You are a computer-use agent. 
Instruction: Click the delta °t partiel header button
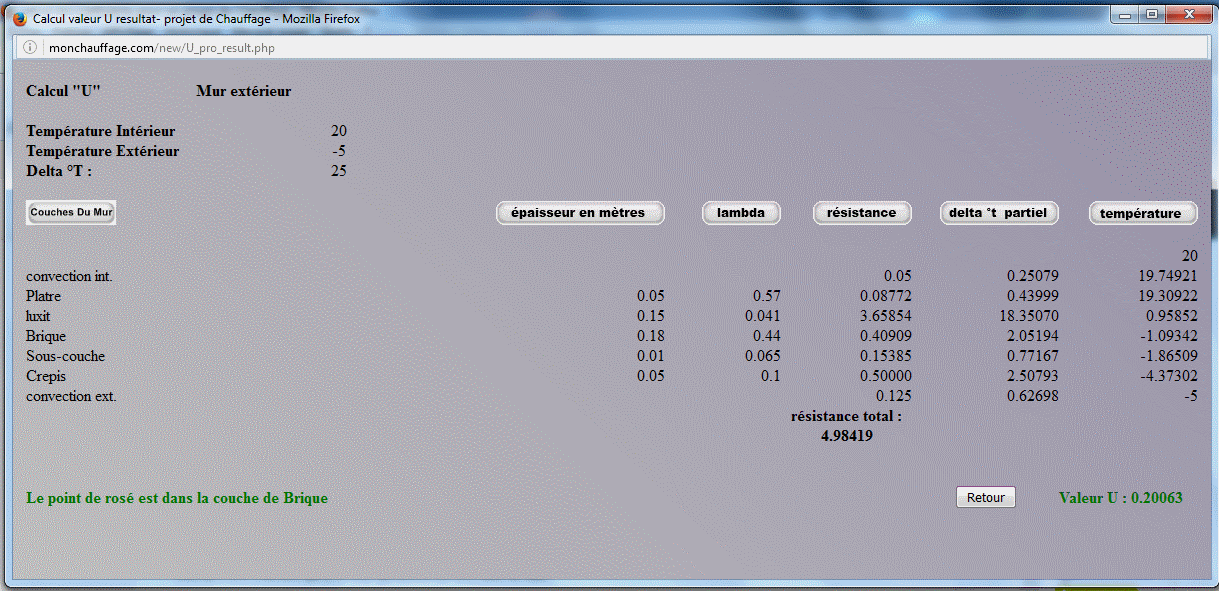[x=999, y=213]
